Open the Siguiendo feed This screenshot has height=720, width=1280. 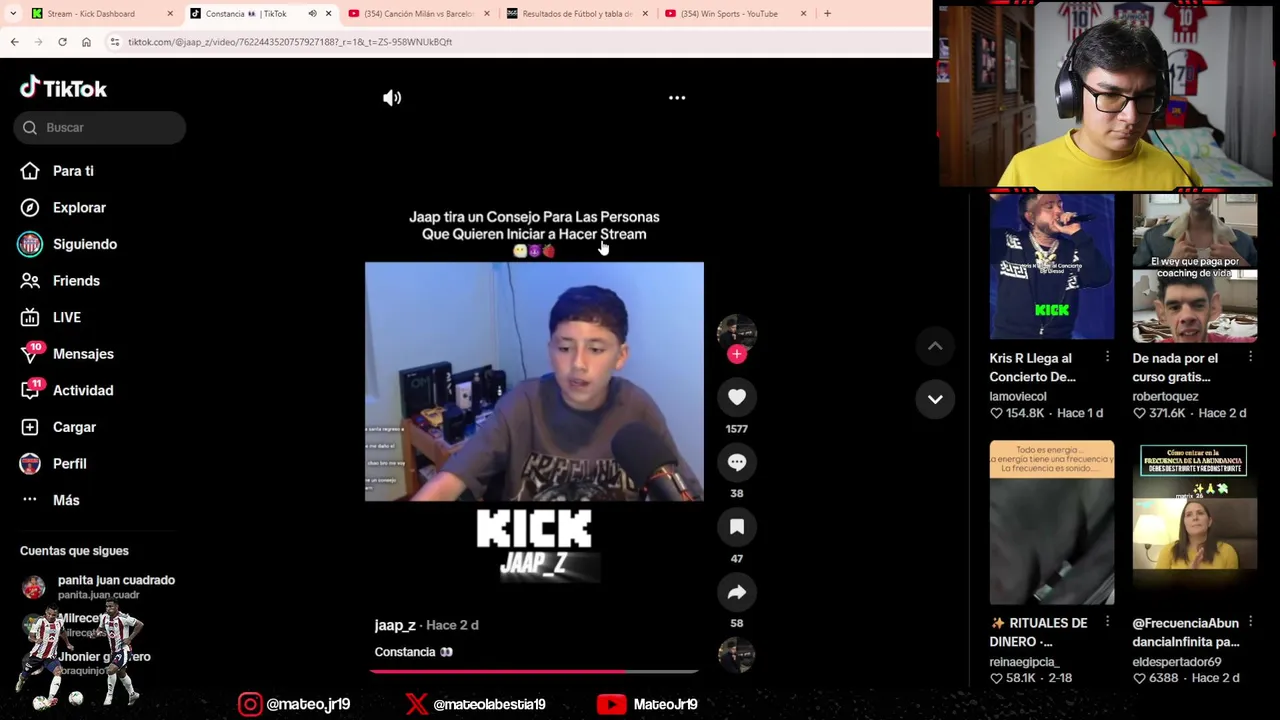85,244
